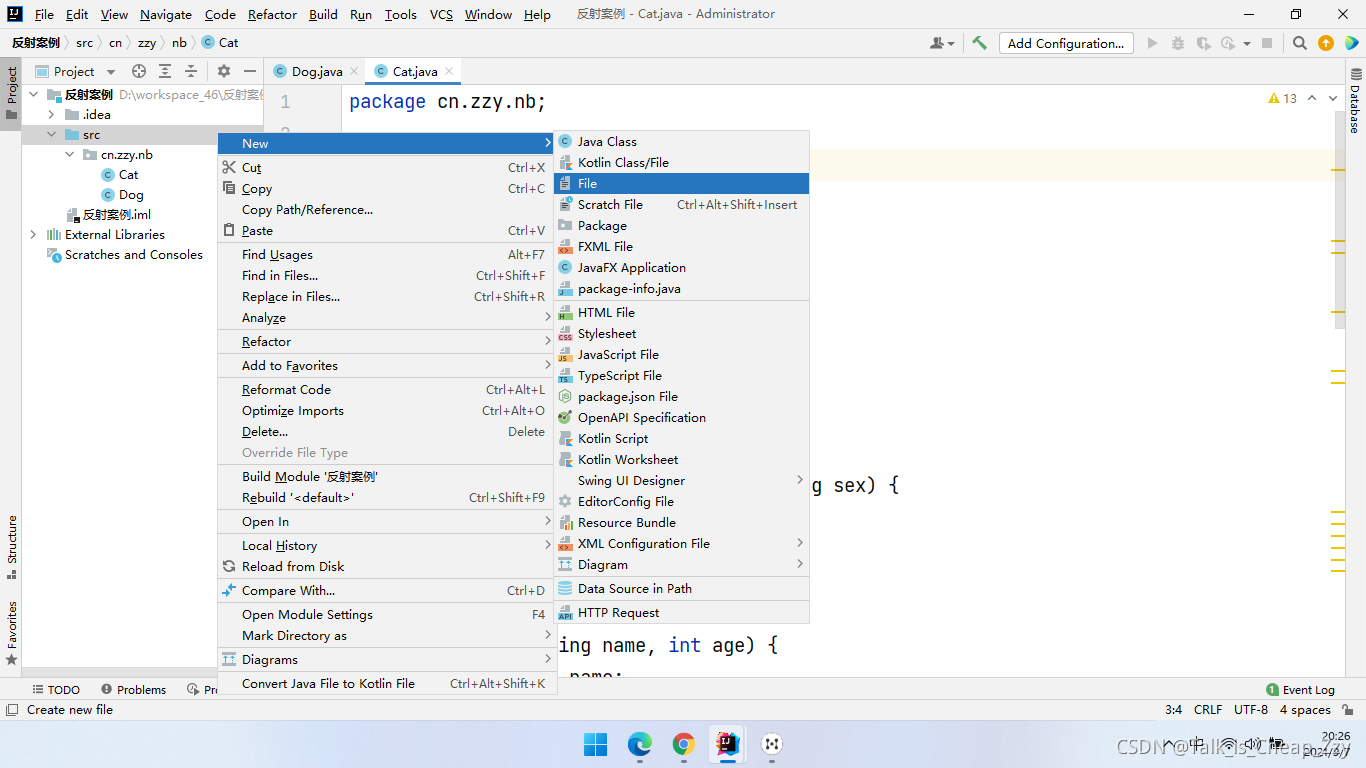
Task: Click 4 spaces indent setting in status bar
Action: tap(1305, 709)
